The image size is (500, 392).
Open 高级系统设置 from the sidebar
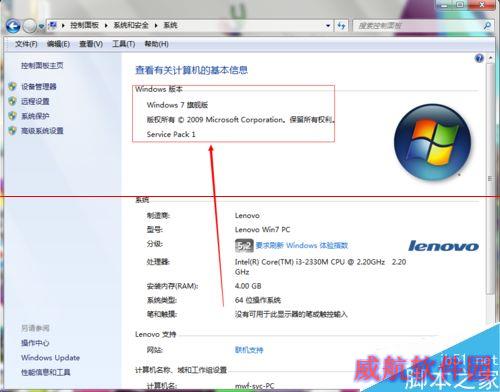click(42, 131)
